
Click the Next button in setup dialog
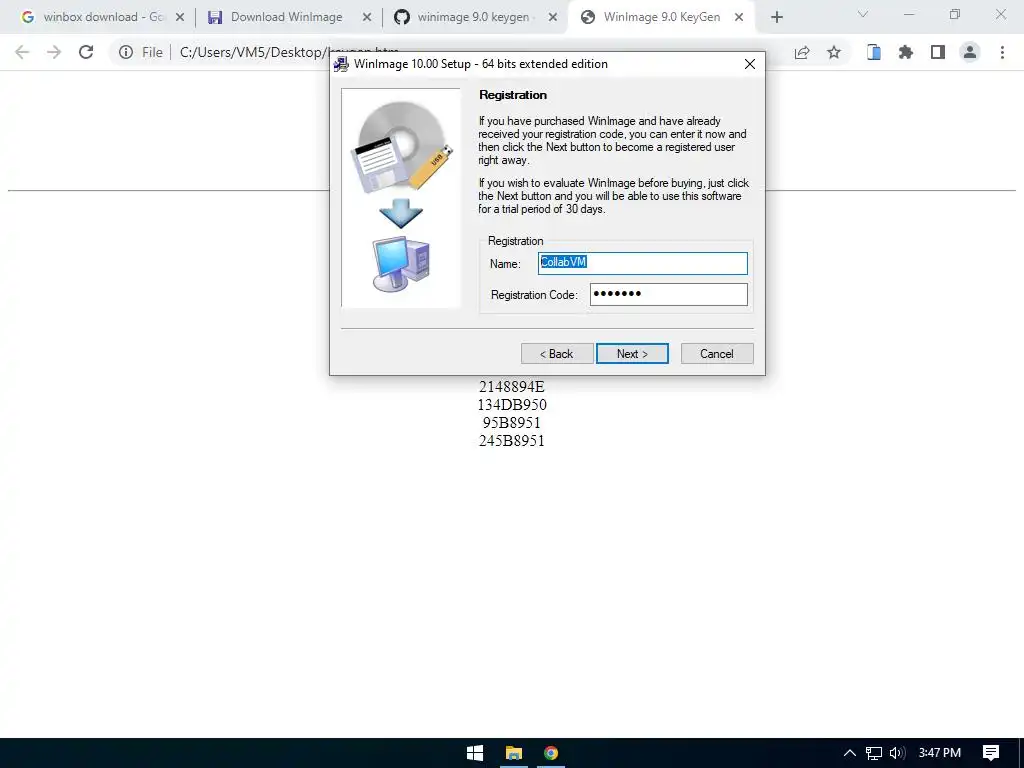click(x=632, y=353)
